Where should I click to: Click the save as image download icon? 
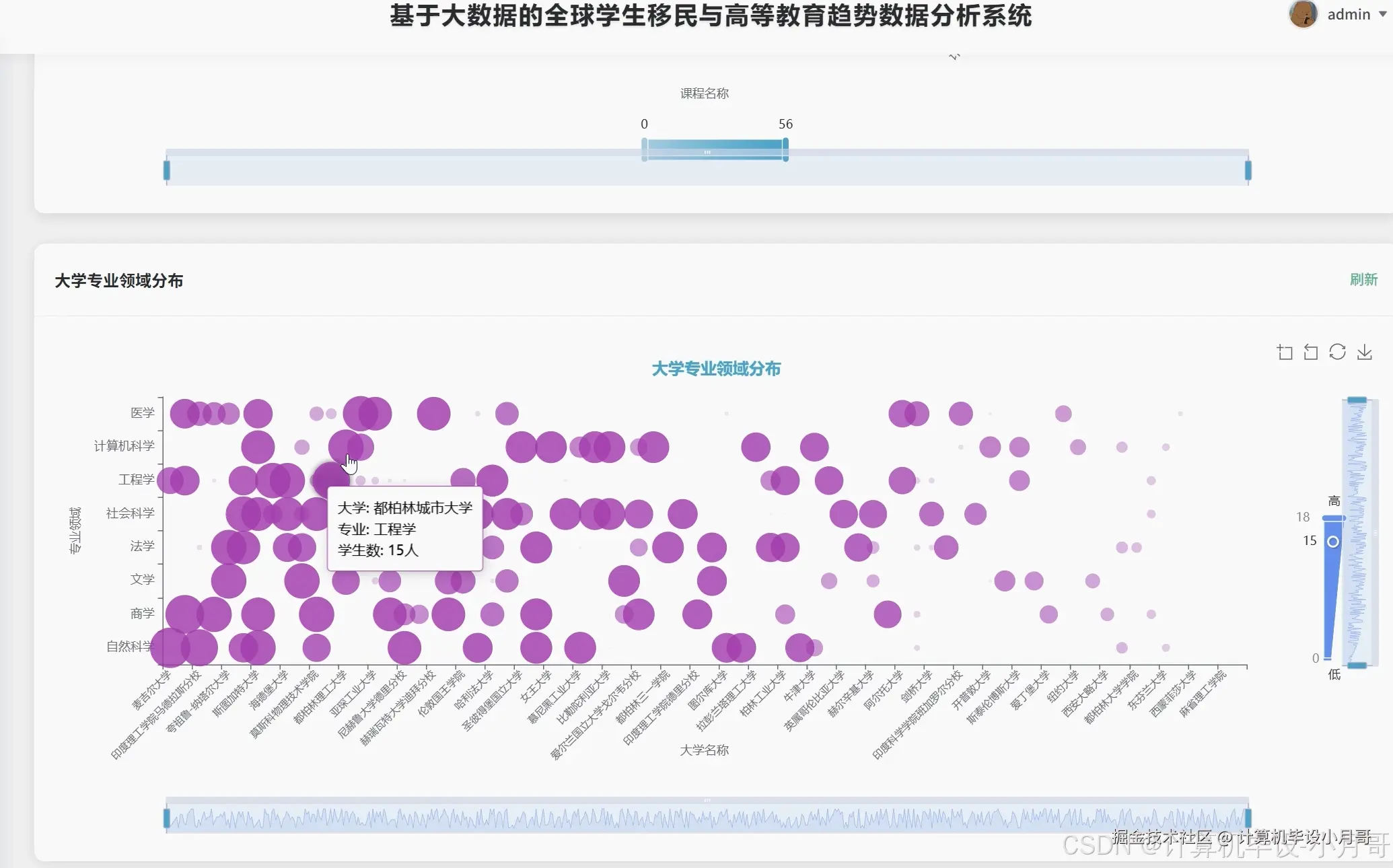(1364, 352)
